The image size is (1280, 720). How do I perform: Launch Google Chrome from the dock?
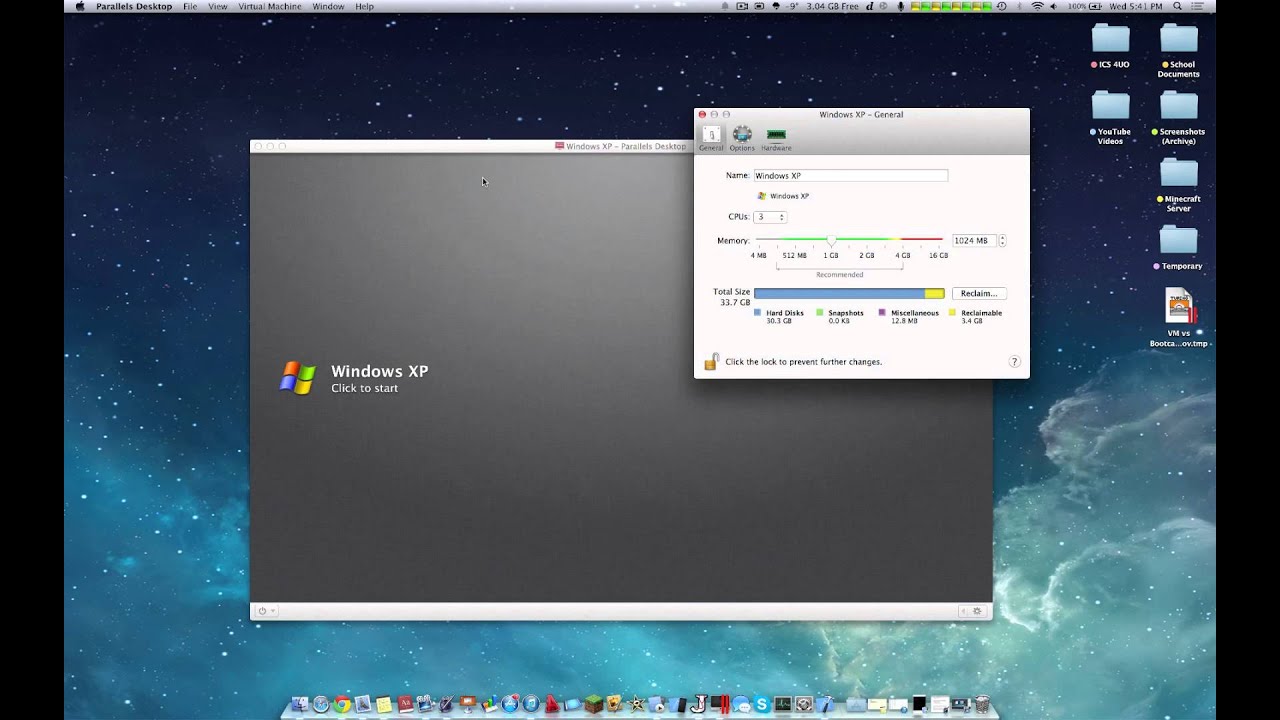(343, 704)
